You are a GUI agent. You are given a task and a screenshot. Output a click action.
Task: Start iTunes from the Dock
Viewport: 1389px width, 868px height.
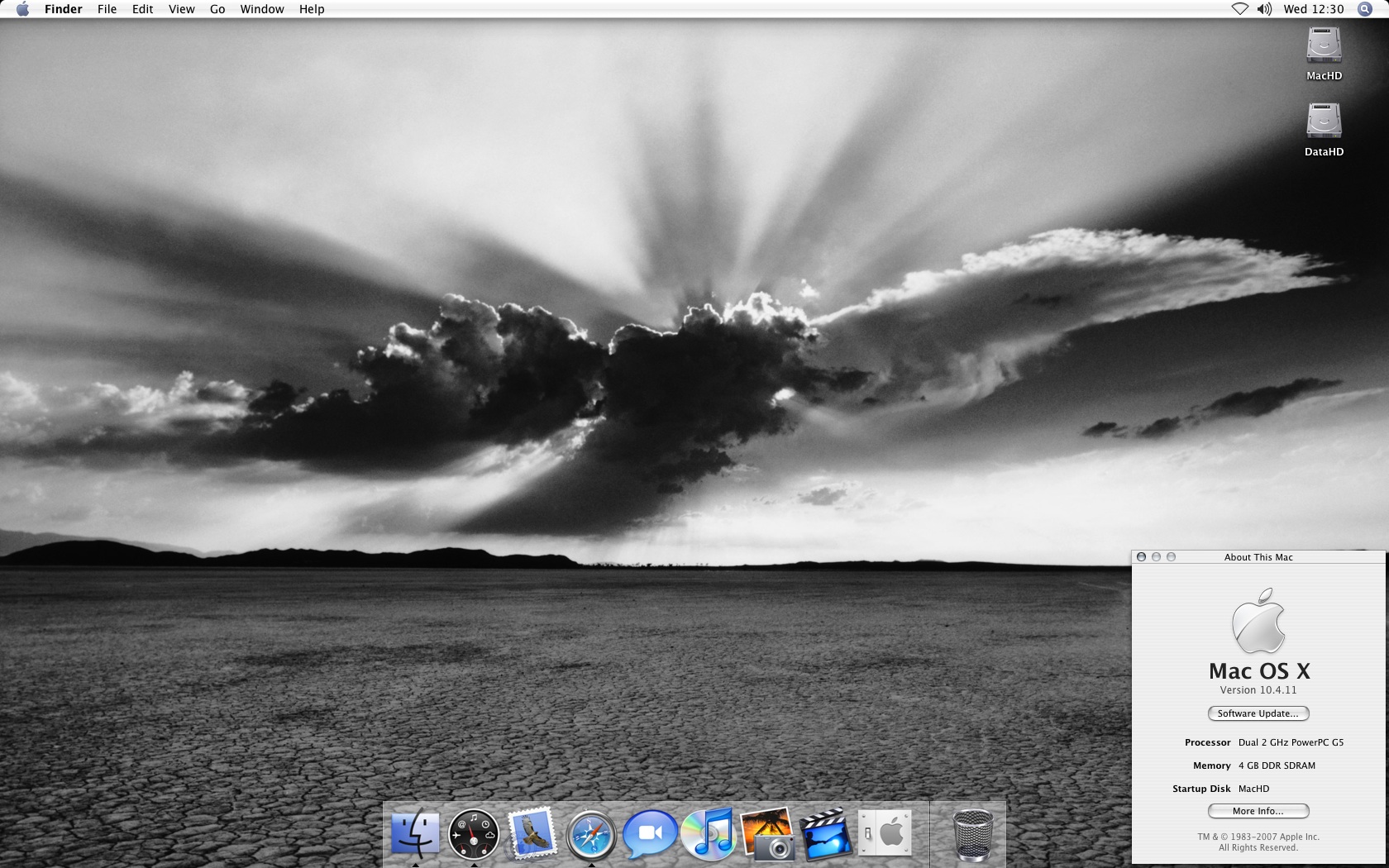[709, 833]
